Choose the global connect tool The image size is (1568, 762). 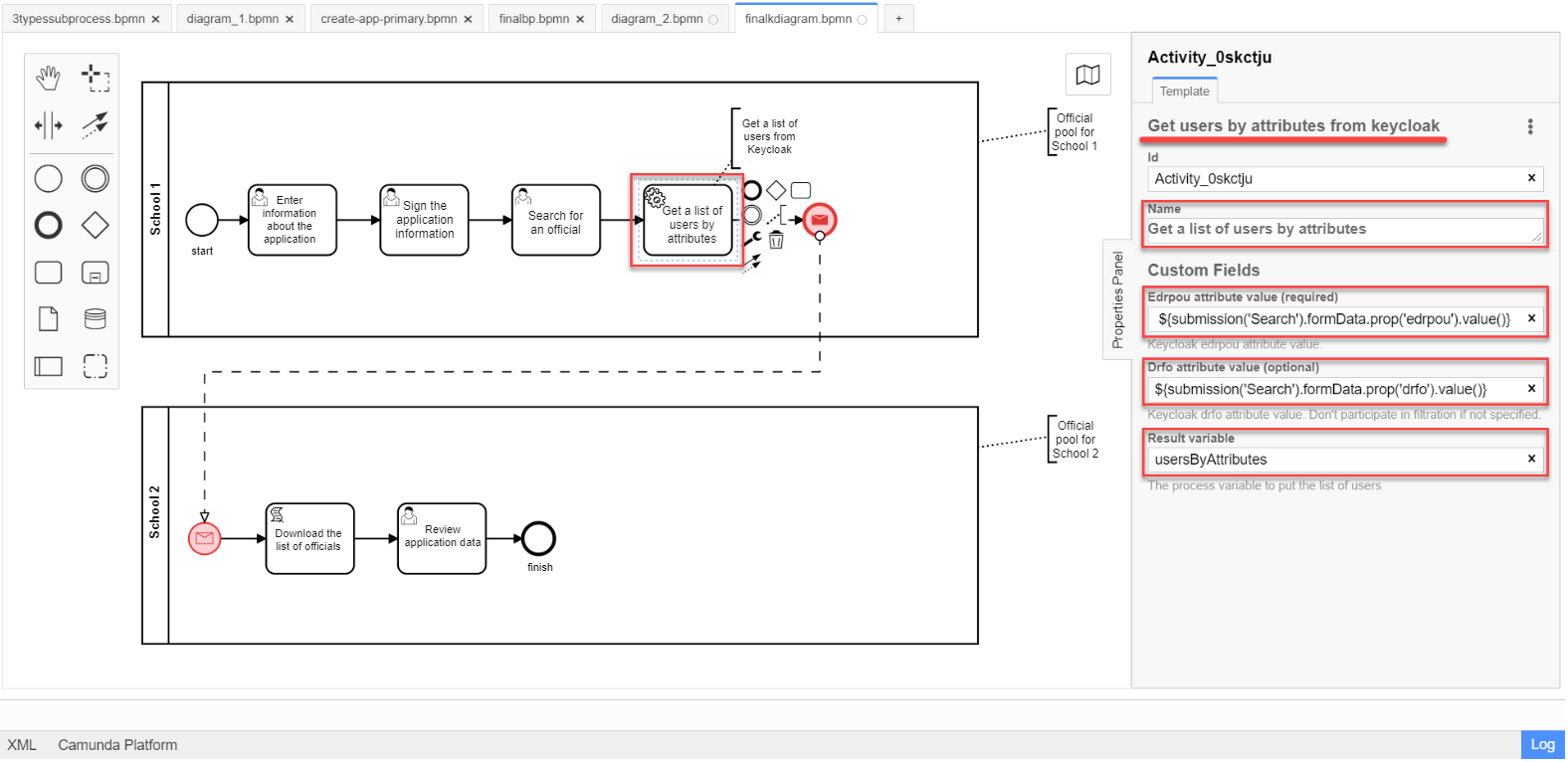pyautogui.click(x=96, y=125)
